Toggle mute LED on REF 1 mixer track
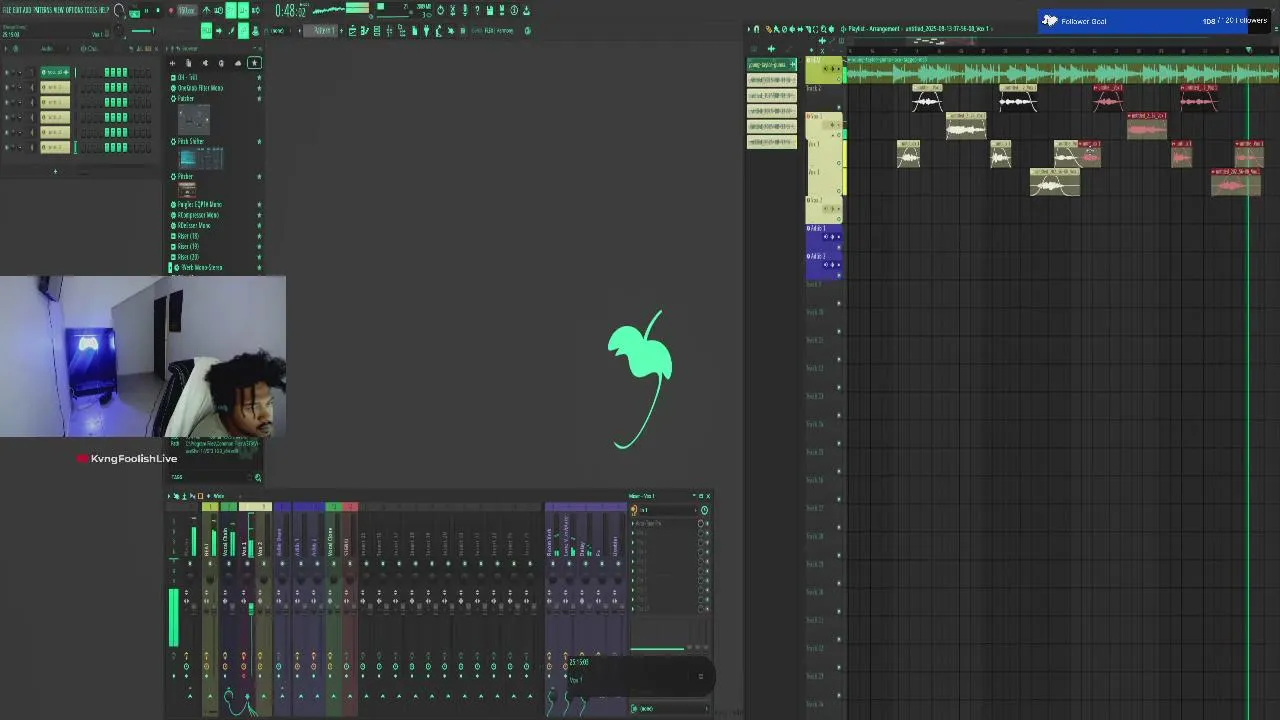The image size is (1280, 720). pyautogui.click(x=209, y=563)
